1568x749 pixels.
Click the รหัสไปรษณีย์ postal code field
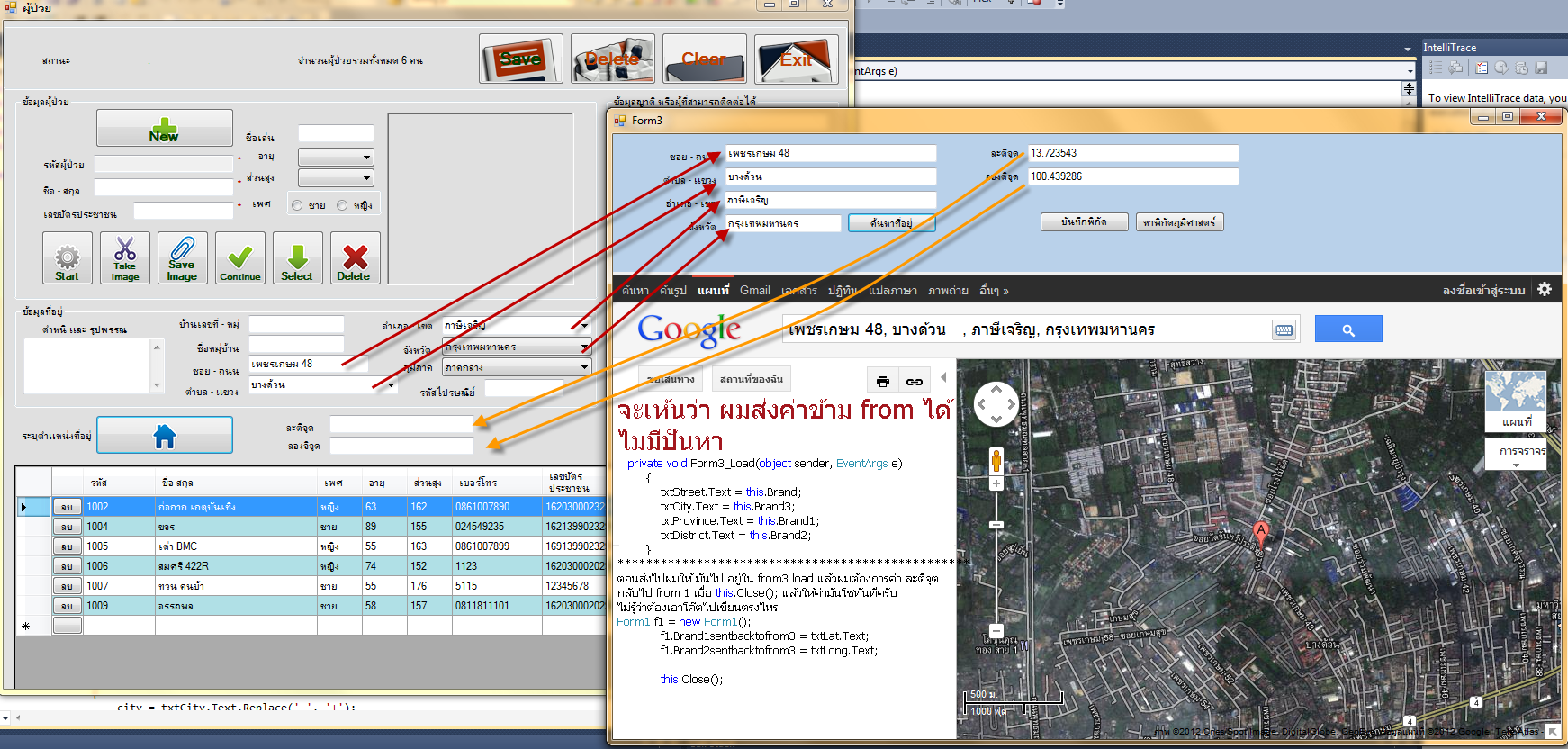(x=524, y=389)
